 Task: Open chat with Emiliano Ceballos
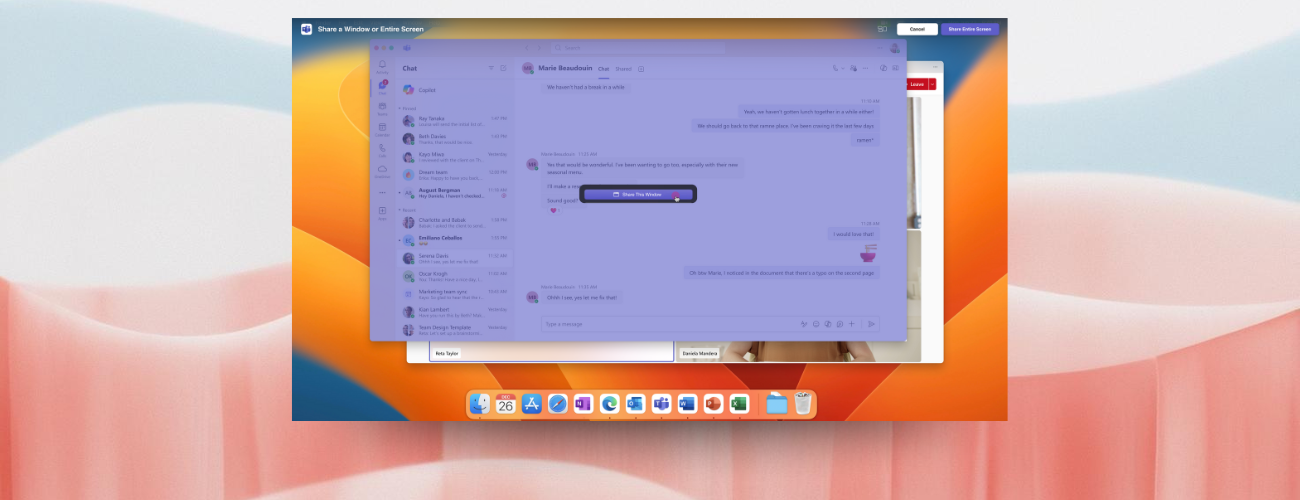[456, 240]
